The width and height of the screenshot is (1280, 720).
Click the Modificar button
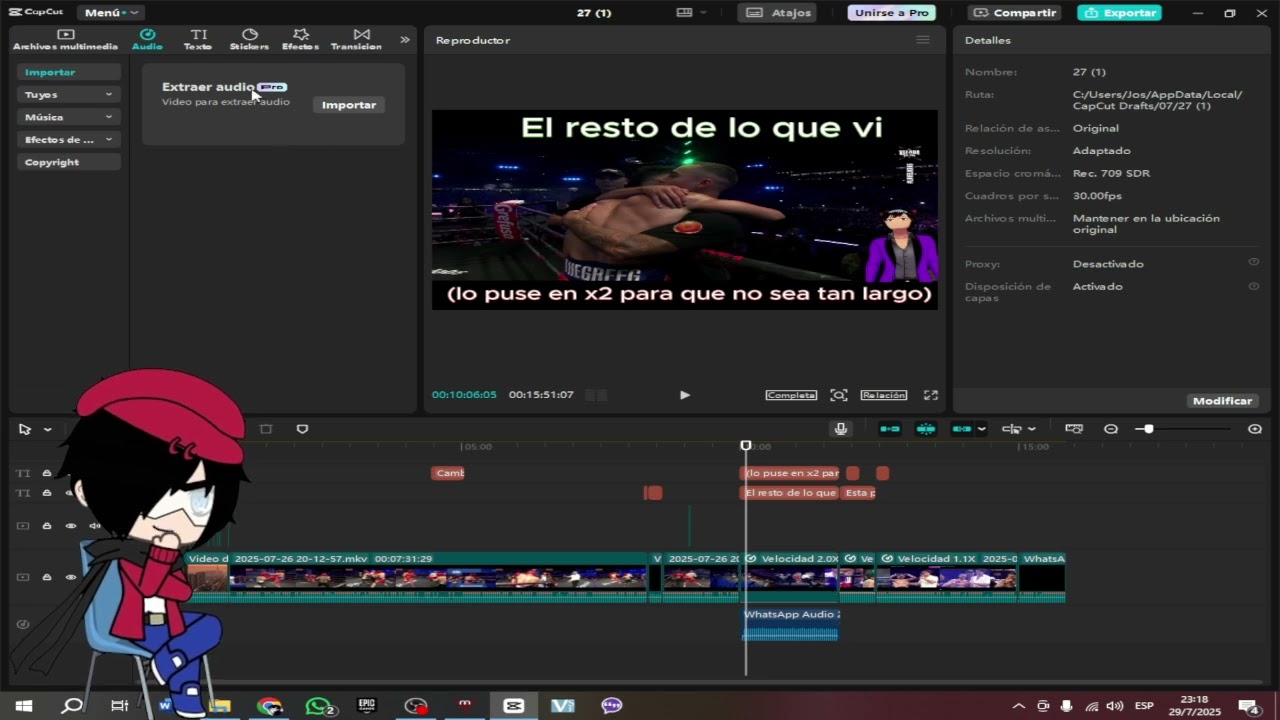point(1222,400)
